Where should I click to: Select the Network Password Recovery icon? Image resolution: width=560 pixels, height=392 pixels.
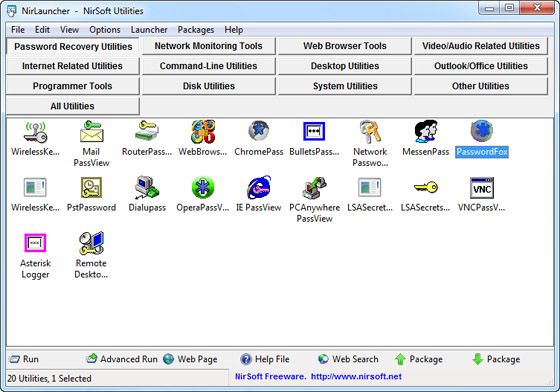(x=370, y=132)
